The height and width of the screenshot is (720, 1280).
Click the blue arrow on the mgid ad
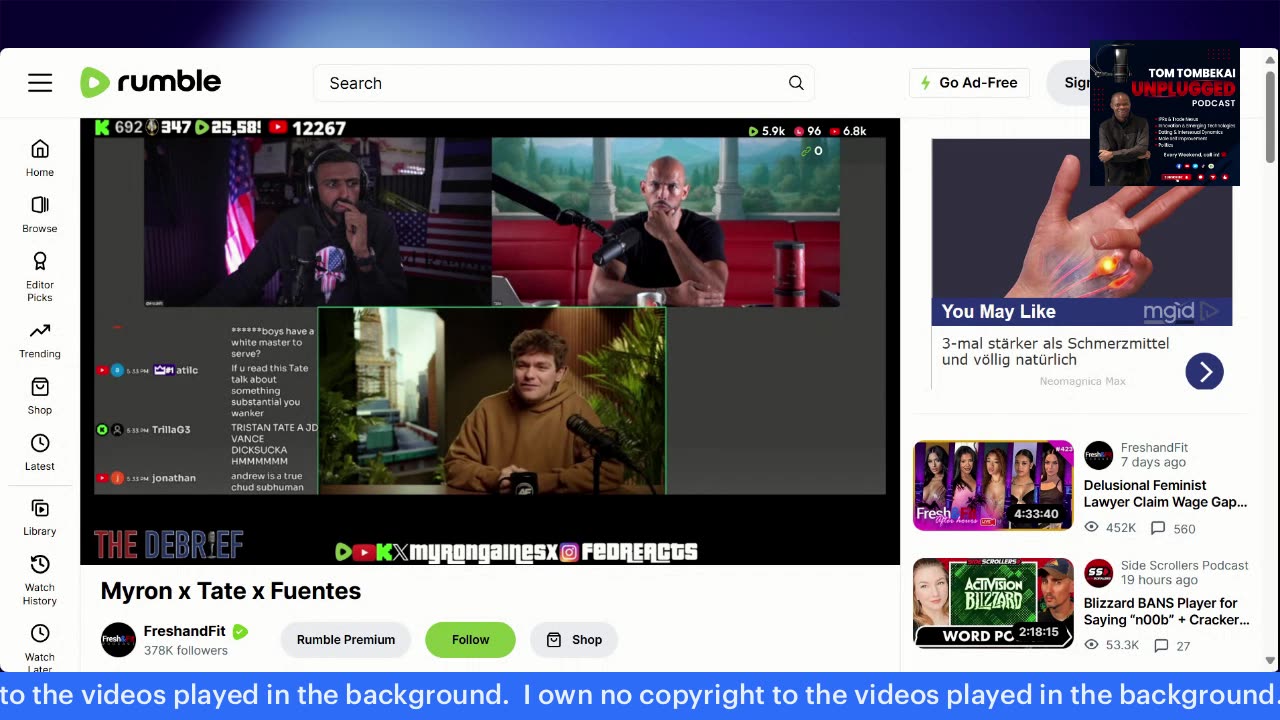(x=1204, y=372)
